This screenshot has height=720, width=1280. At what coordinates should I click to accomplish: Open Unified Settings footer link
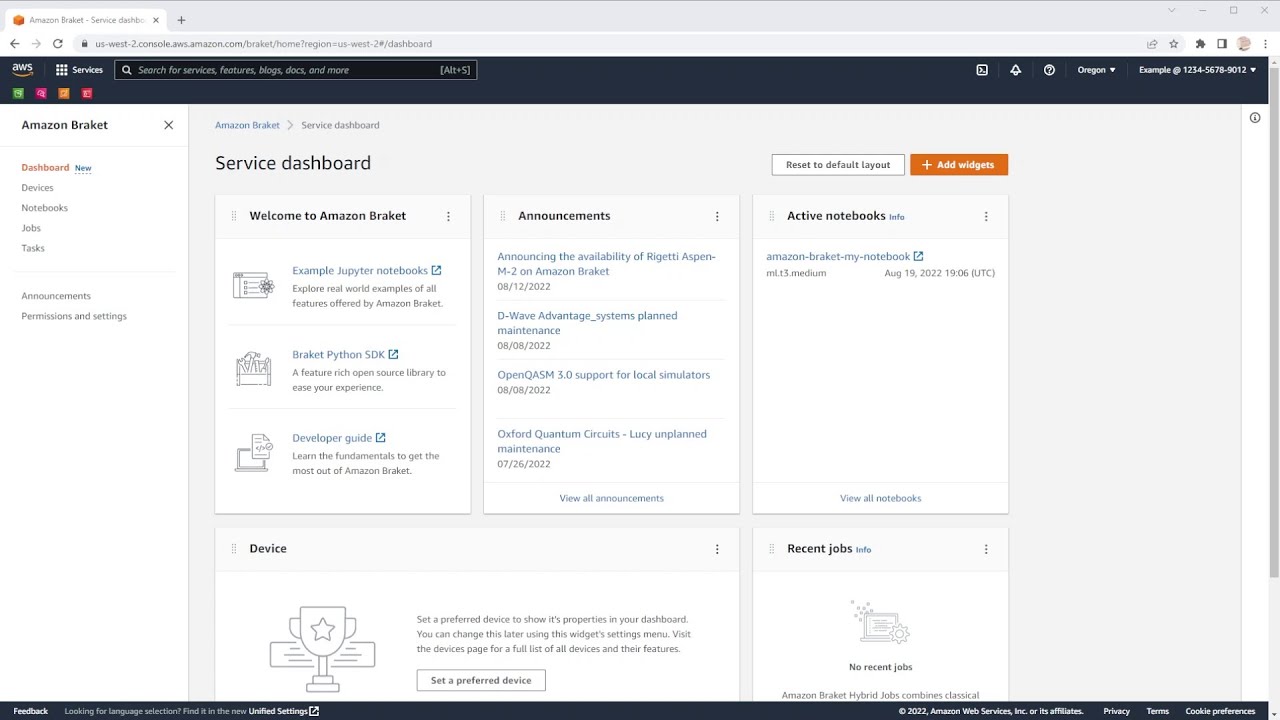[x=284, y=711]
